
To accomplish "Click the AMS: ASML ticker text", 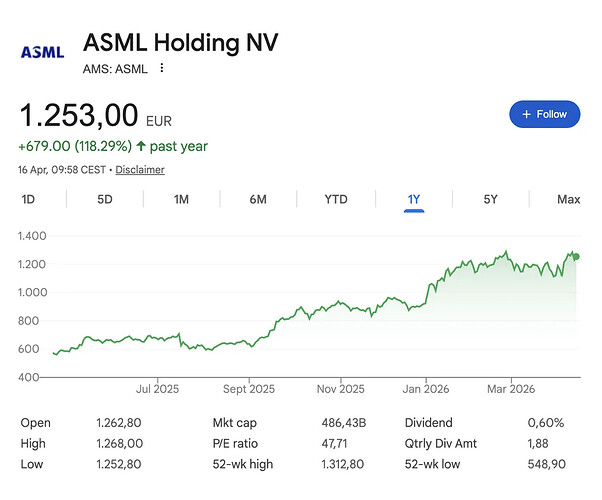I will point(115,69).
